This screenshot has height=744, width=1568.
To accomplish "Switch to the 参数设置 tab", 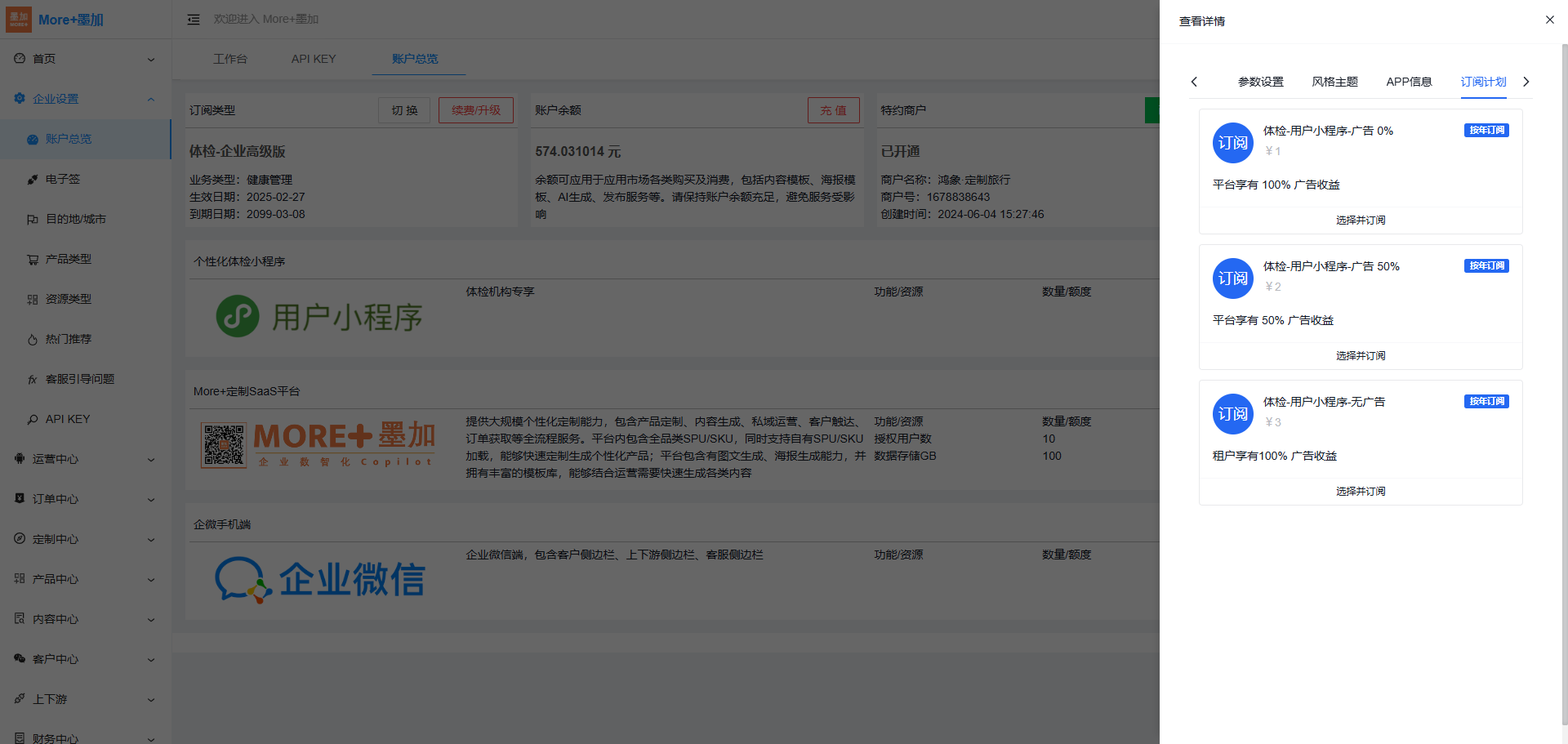I will click(x=1260, y=82).
